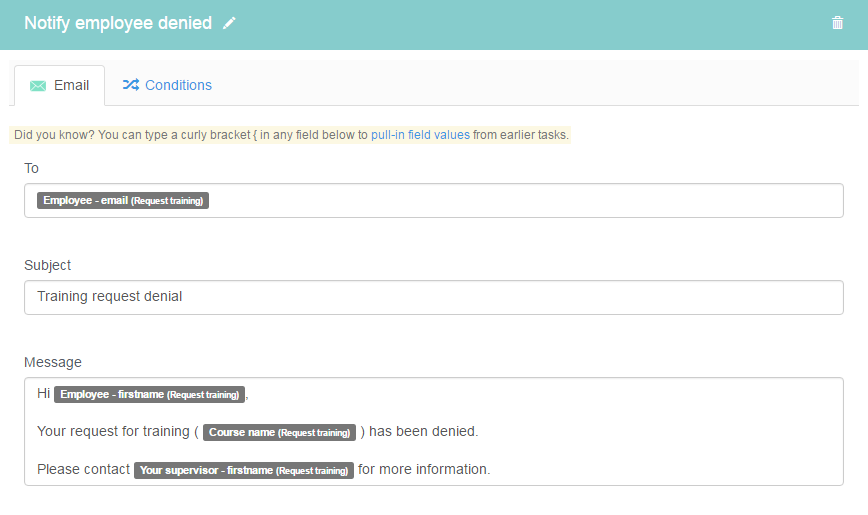Image resolution: width=868 pixels, height=515 pixels.
Task: Click on 'Please contact' text in the message
Action: [x=83, y=470]
